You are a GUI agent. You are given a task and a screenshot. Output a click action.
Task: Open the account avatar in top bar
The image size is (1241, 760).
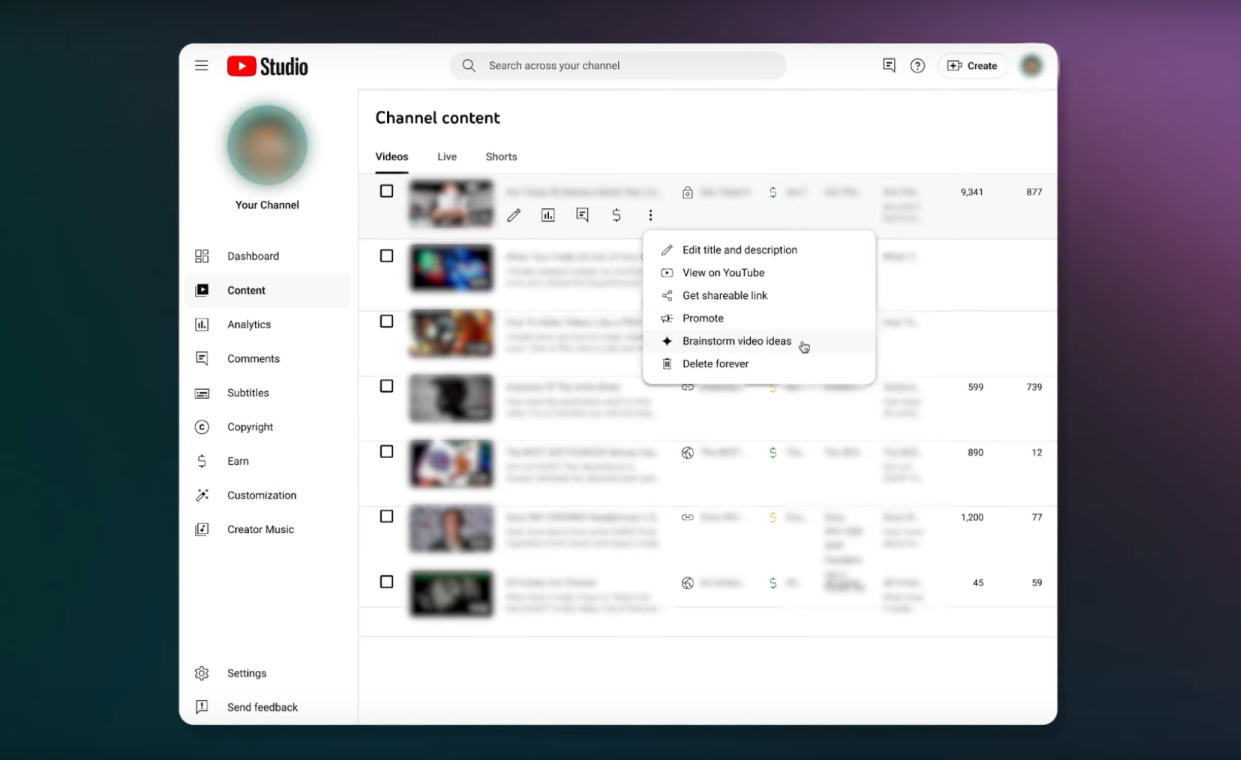point(1031,66)
